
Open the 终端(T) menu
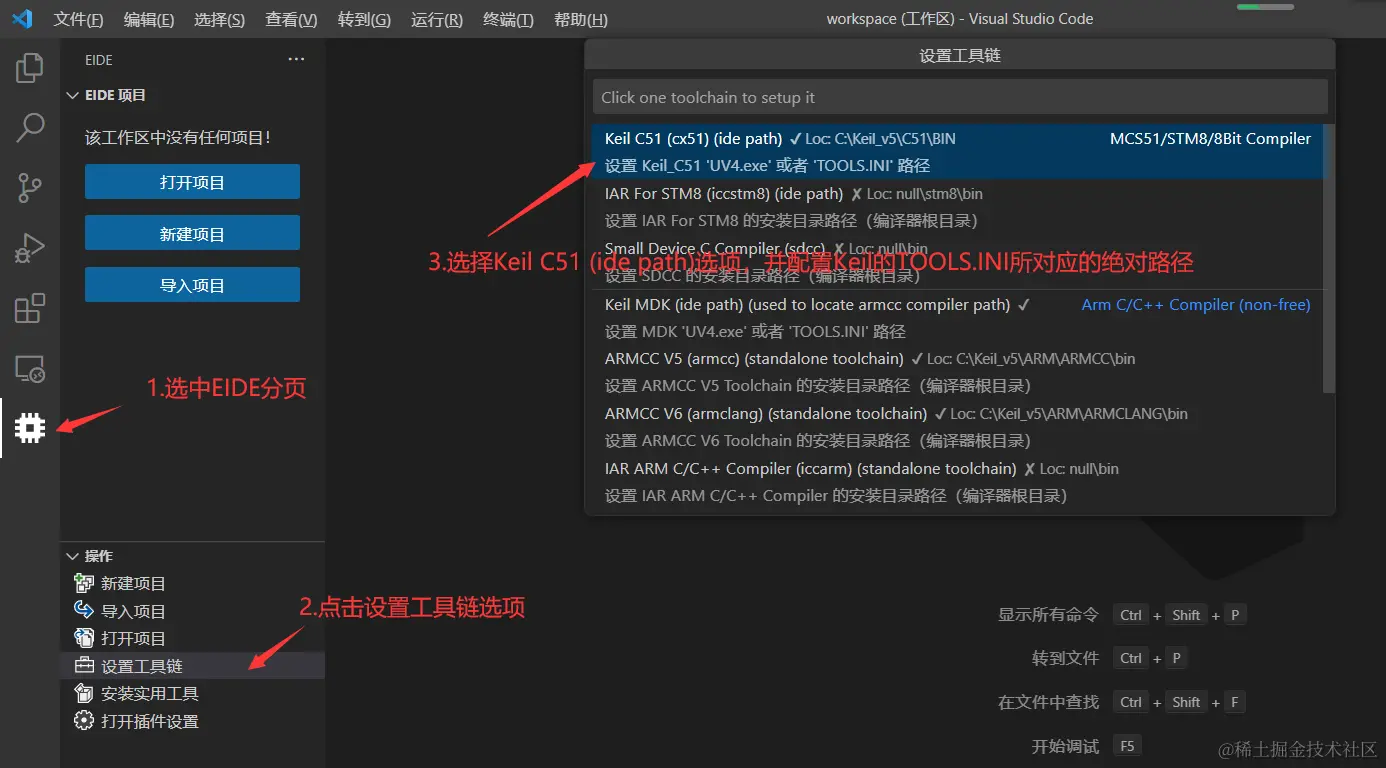tap(508, 20)
